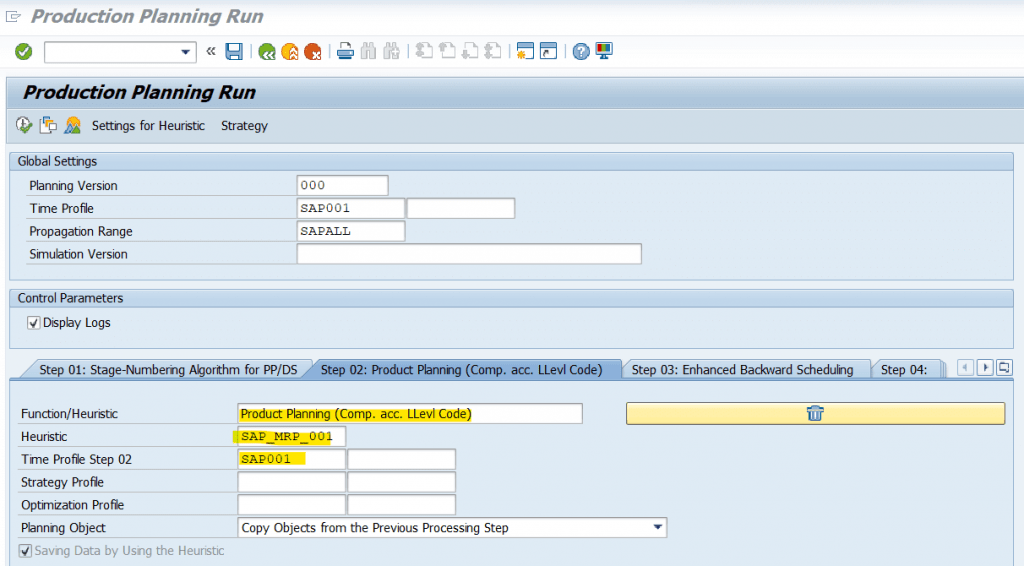Click the second Strategy Profile field
The height and width of the screenshot is (566, 1024).
pyautogui.click(x=401, y=482)
